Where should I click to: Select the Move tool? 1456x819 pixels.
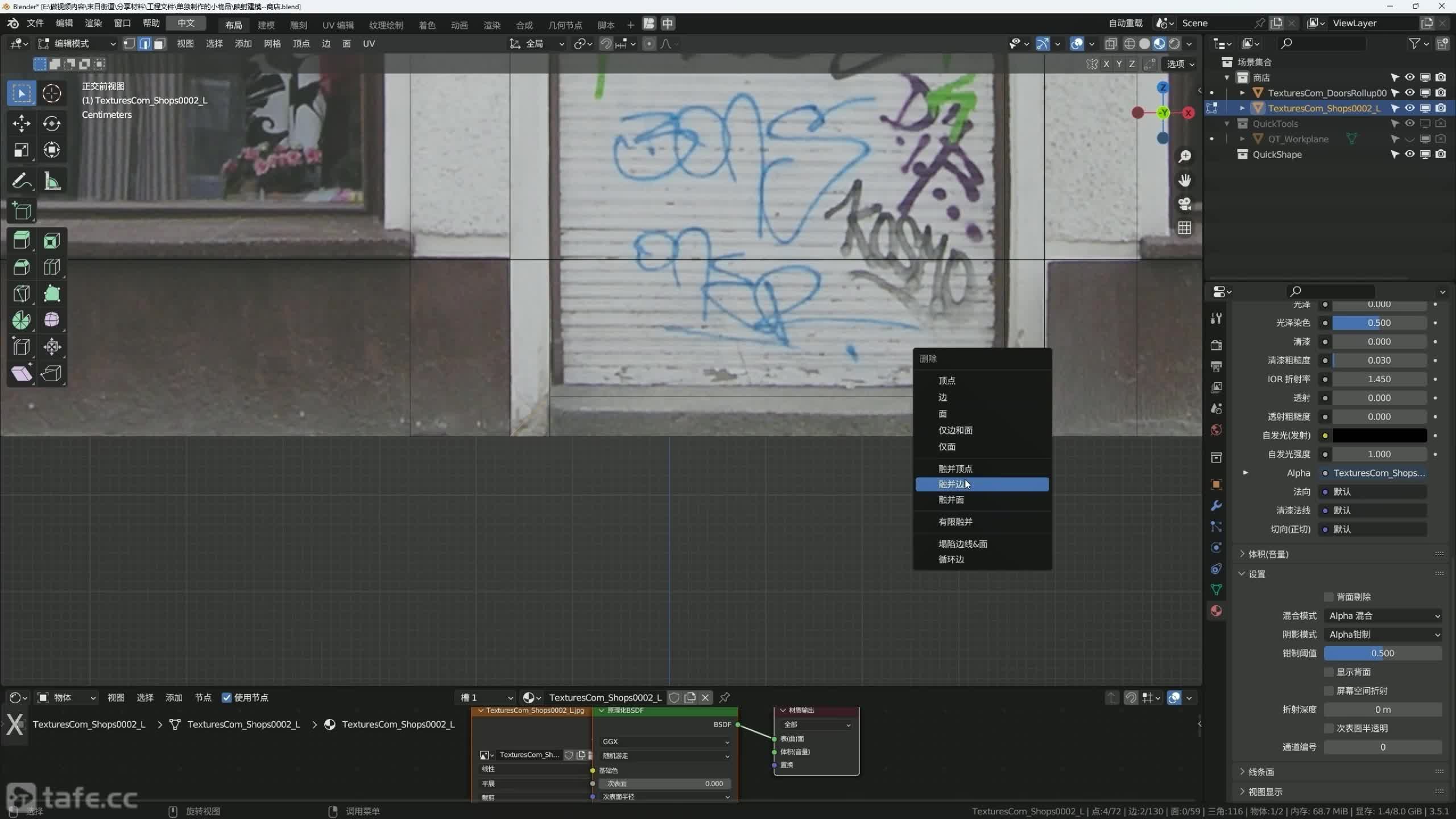point(21,123)
